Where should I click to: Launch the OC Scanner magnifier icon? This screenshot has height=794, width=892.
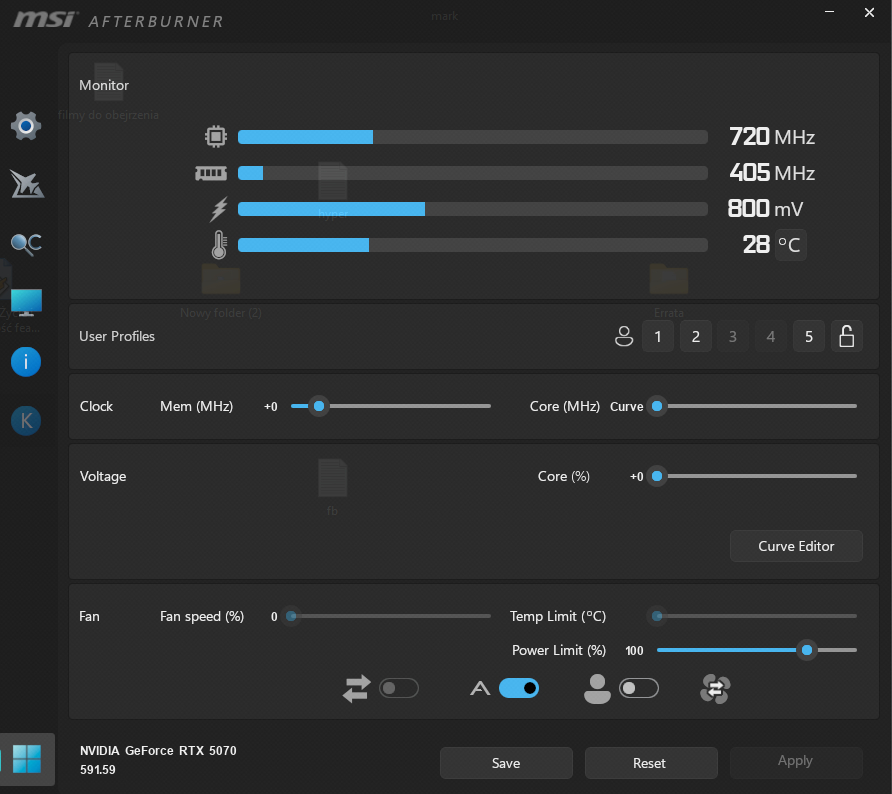click(x=26, y=243)
